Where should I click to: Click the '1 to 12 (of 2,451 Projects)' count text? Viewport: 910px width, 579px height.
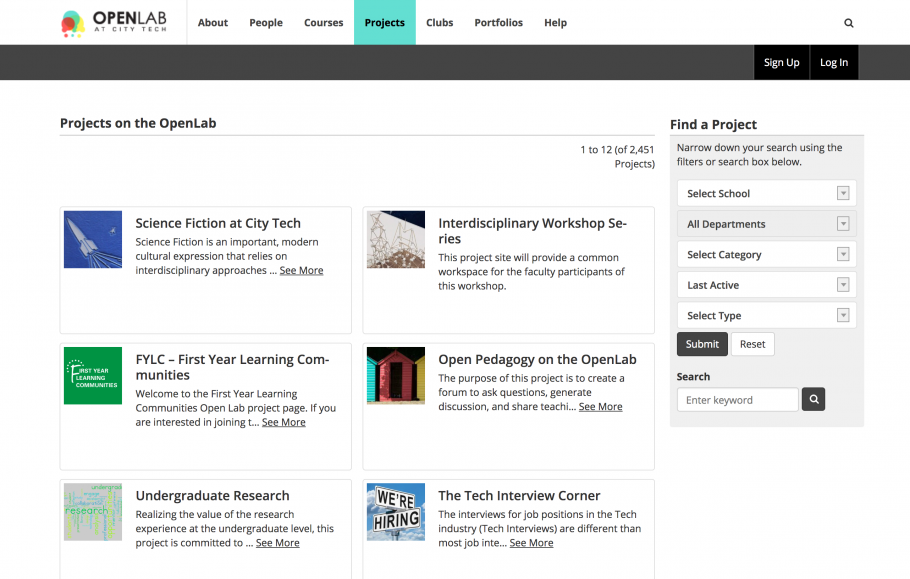618,157
